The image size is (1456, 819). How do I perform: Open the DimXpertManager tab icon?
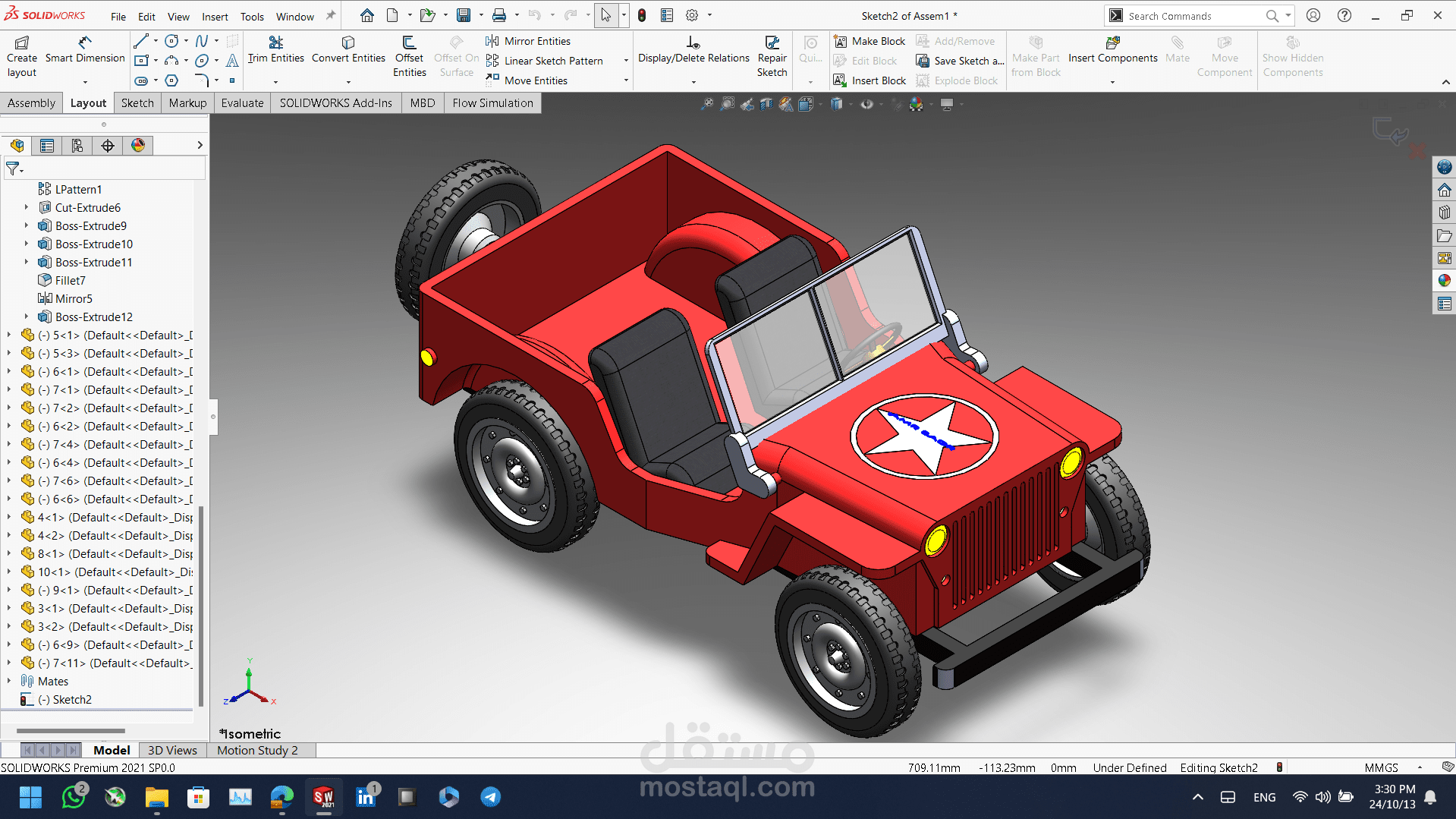click(108, 146)
